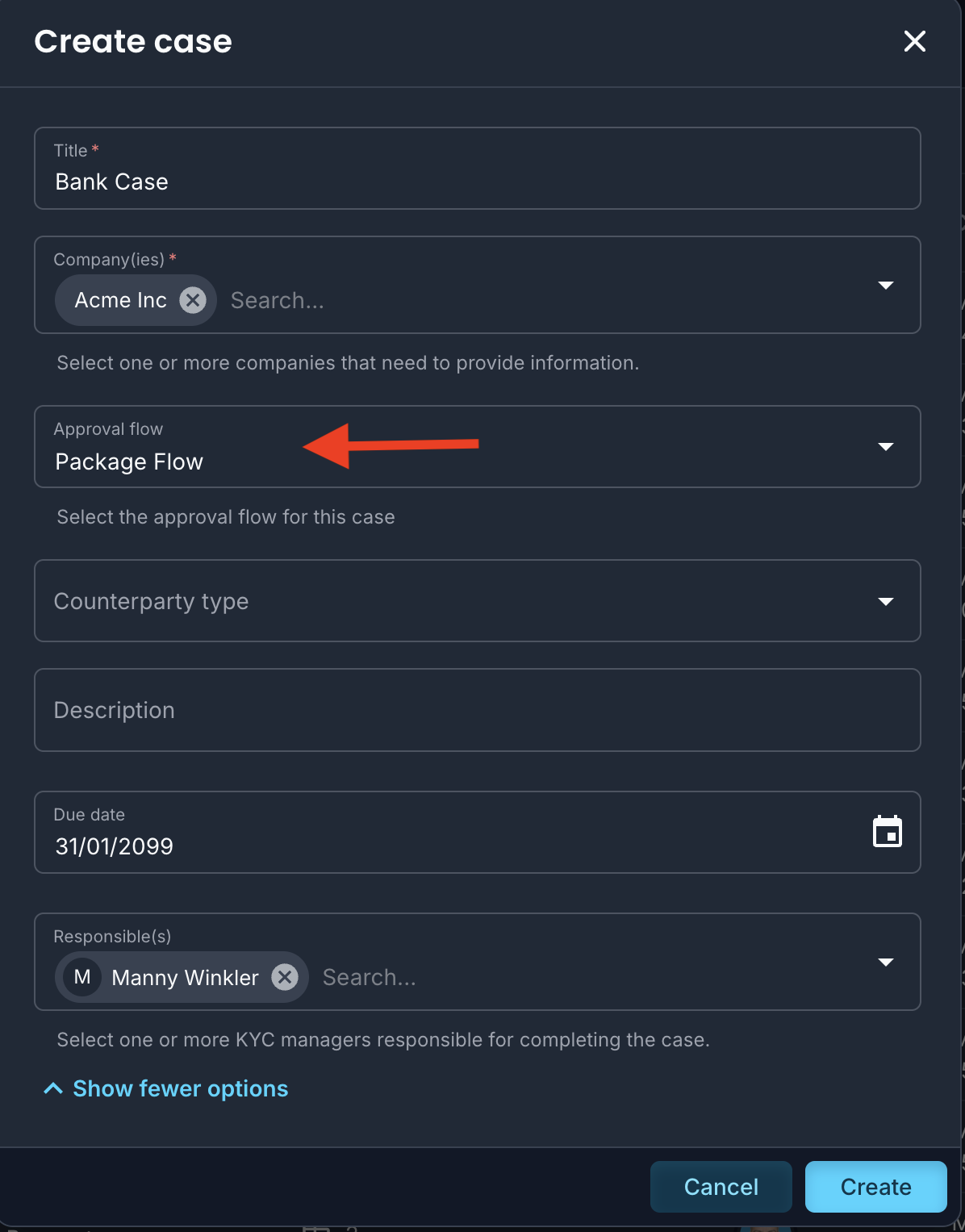Remove the Acme Inc company chip
This screenshot has width=965, height=1232.
click(x=192, y=300)
